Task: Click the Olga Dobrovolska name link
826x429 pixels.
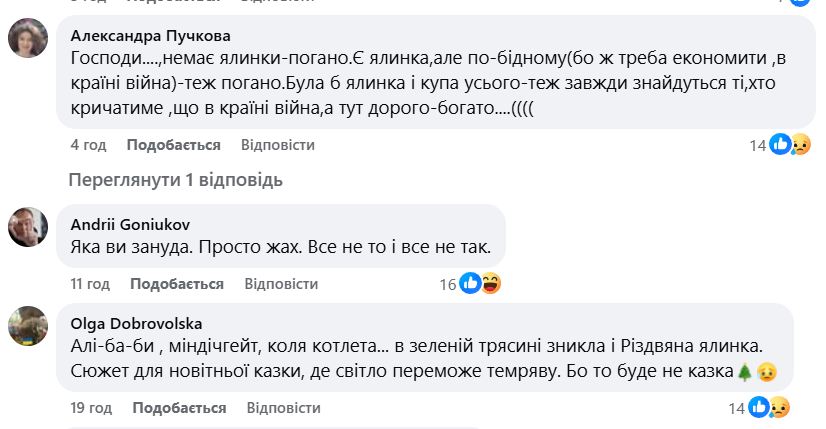Action: click(x=137, y=323)
